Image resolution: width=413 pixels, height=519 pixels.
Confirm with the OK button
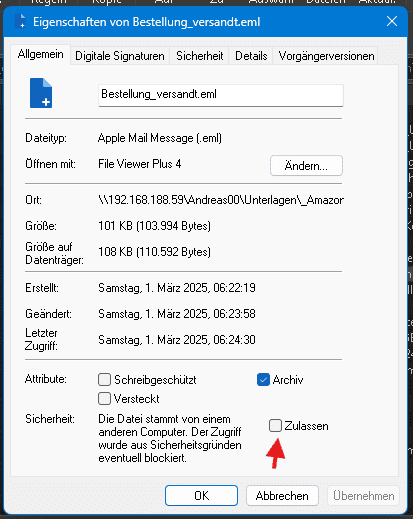point(201,495)
